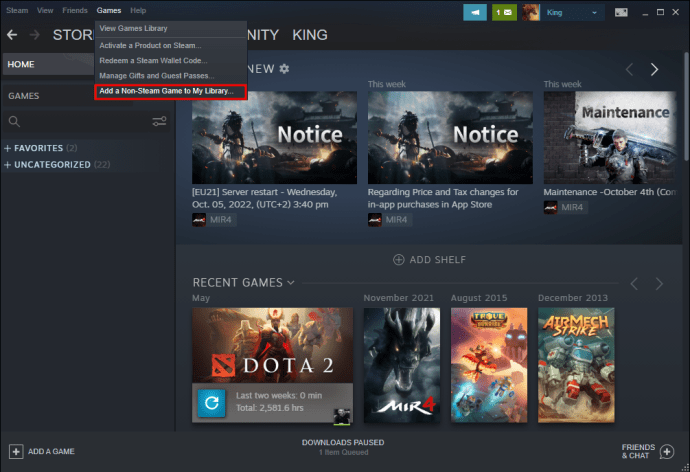Click the HOME library button
690x472 pixels.
(48, 64)
